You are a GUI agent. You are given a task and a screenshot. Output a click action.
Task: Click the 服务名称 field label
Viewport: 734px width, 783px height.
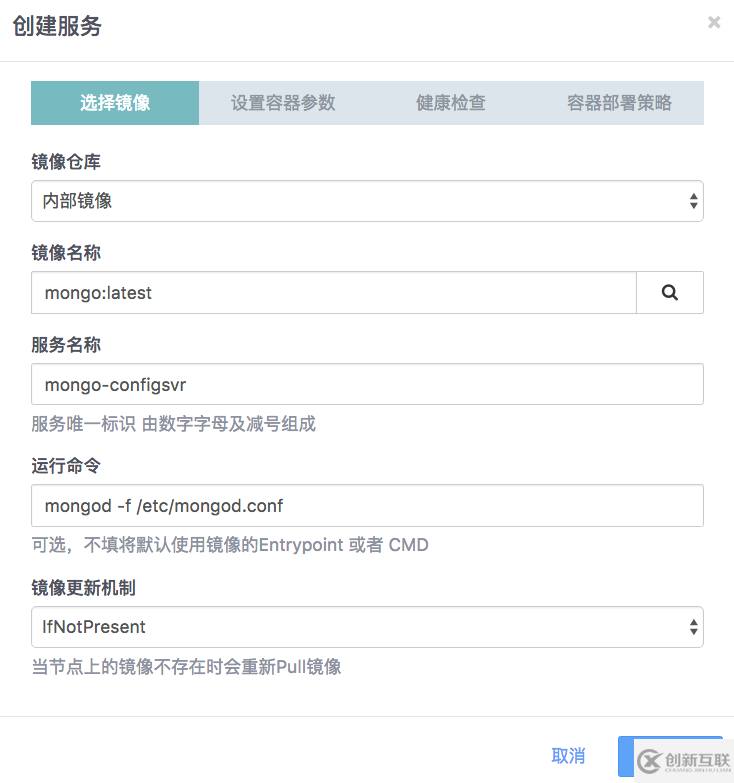66,345
